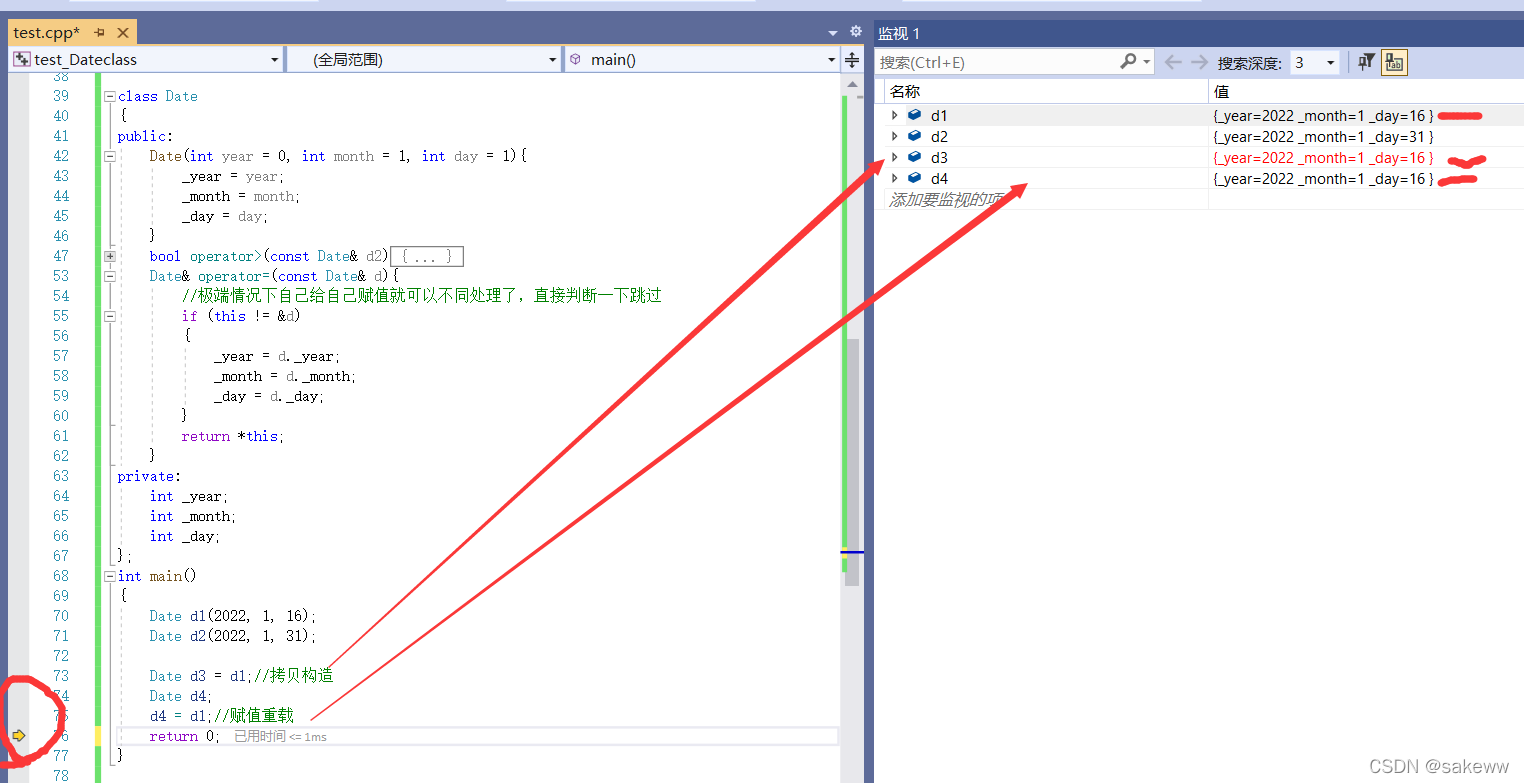Pin the test.cpp tab

pos(100,33)
